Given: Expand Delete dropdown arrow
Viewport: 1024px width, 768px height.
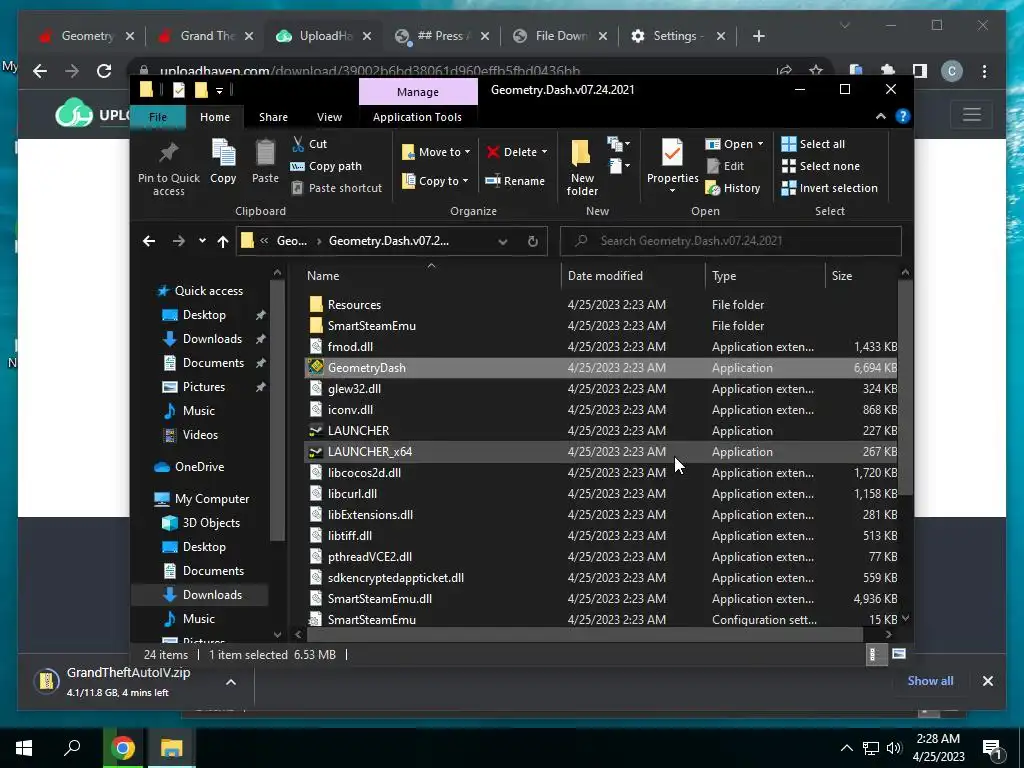Looking at the screenshot, I should click(x=544, y=152).
